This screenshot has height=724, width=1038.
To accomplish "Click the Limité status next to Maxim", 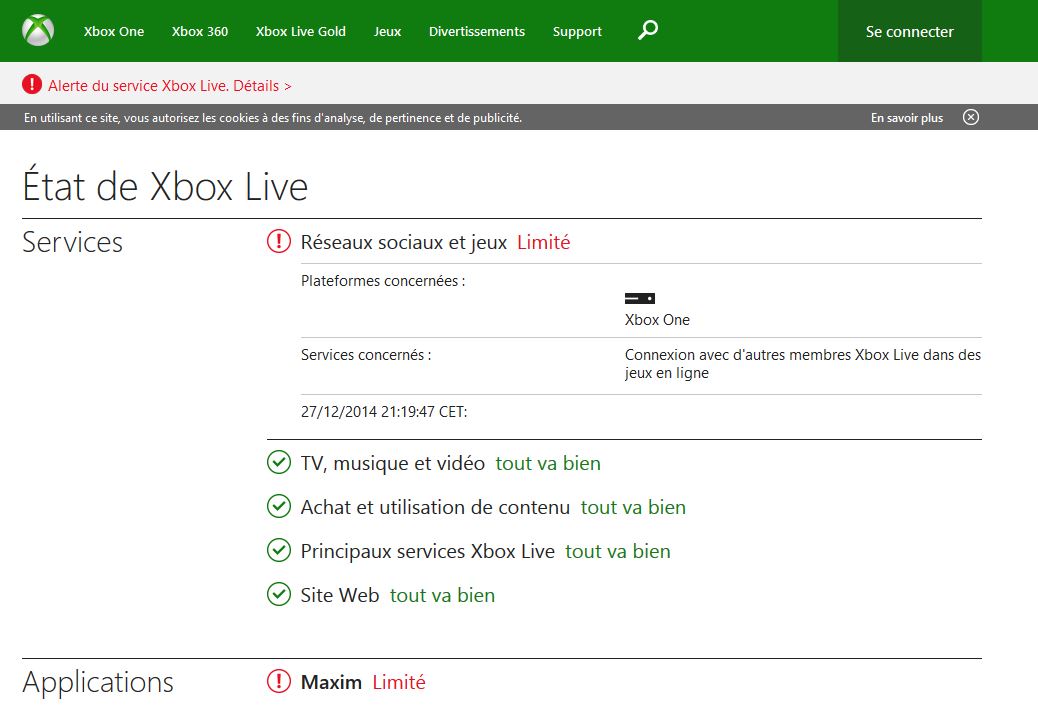I will [x=399, y=682].
